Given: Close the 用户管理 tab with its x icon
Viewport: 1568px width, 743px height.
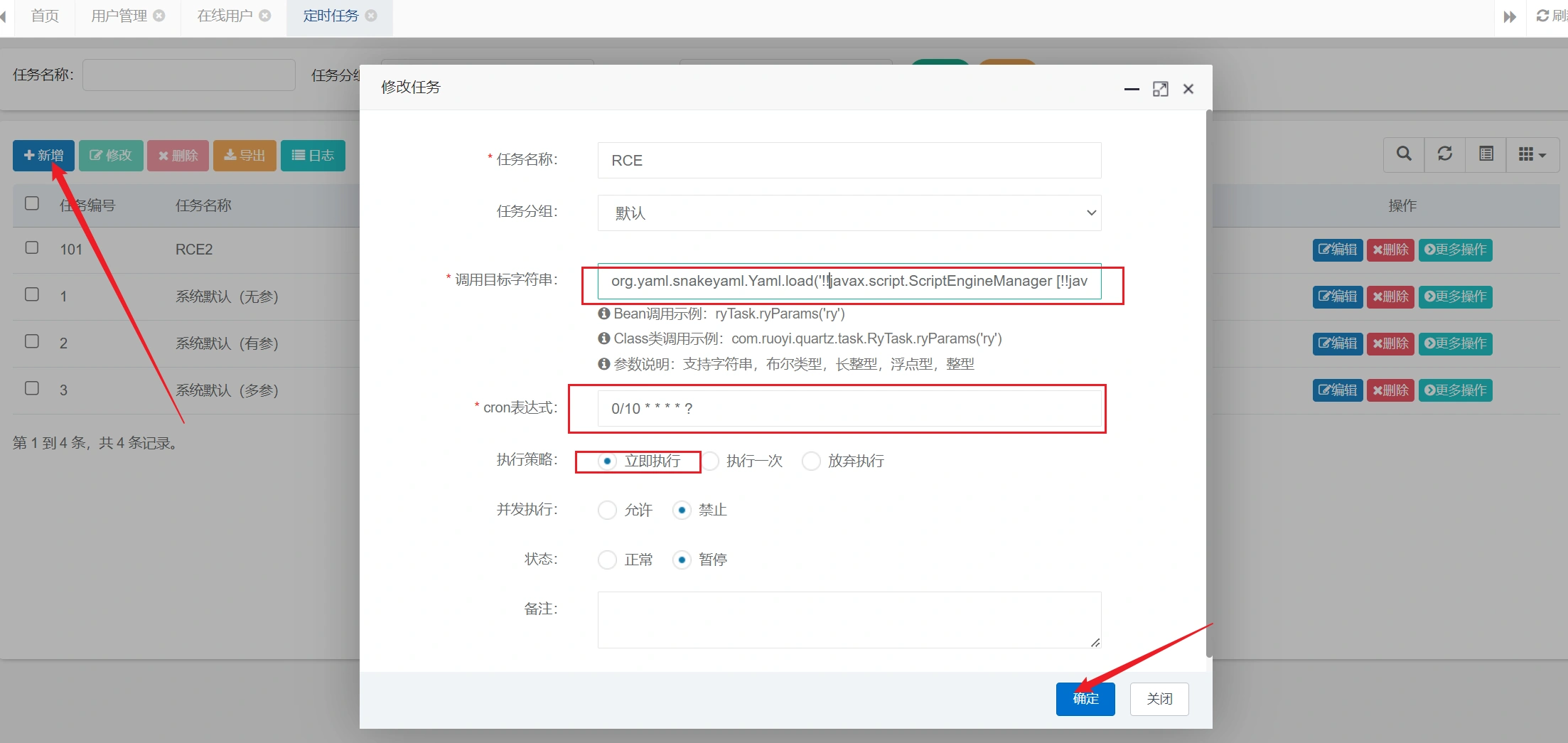Looking at the screenshot, I should 159,16.
